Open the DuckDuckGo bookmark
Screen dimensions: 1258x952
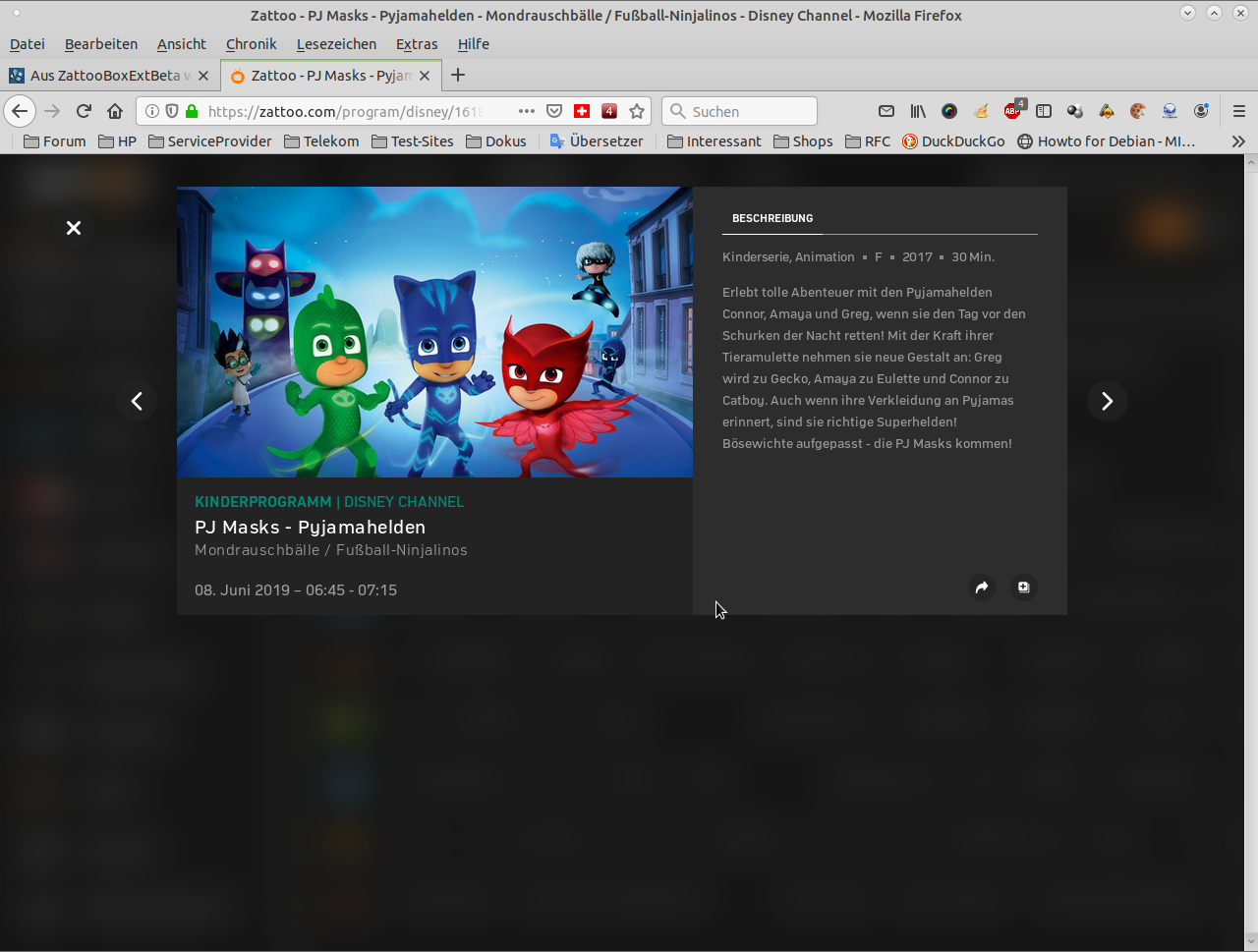pyautogui.click(x=953, y=141)
